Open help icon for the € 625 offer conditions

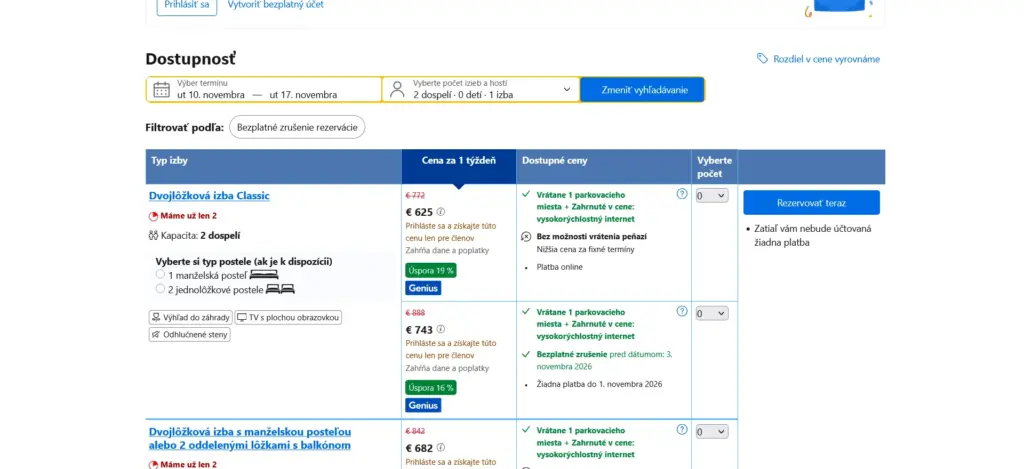point(682,194)
